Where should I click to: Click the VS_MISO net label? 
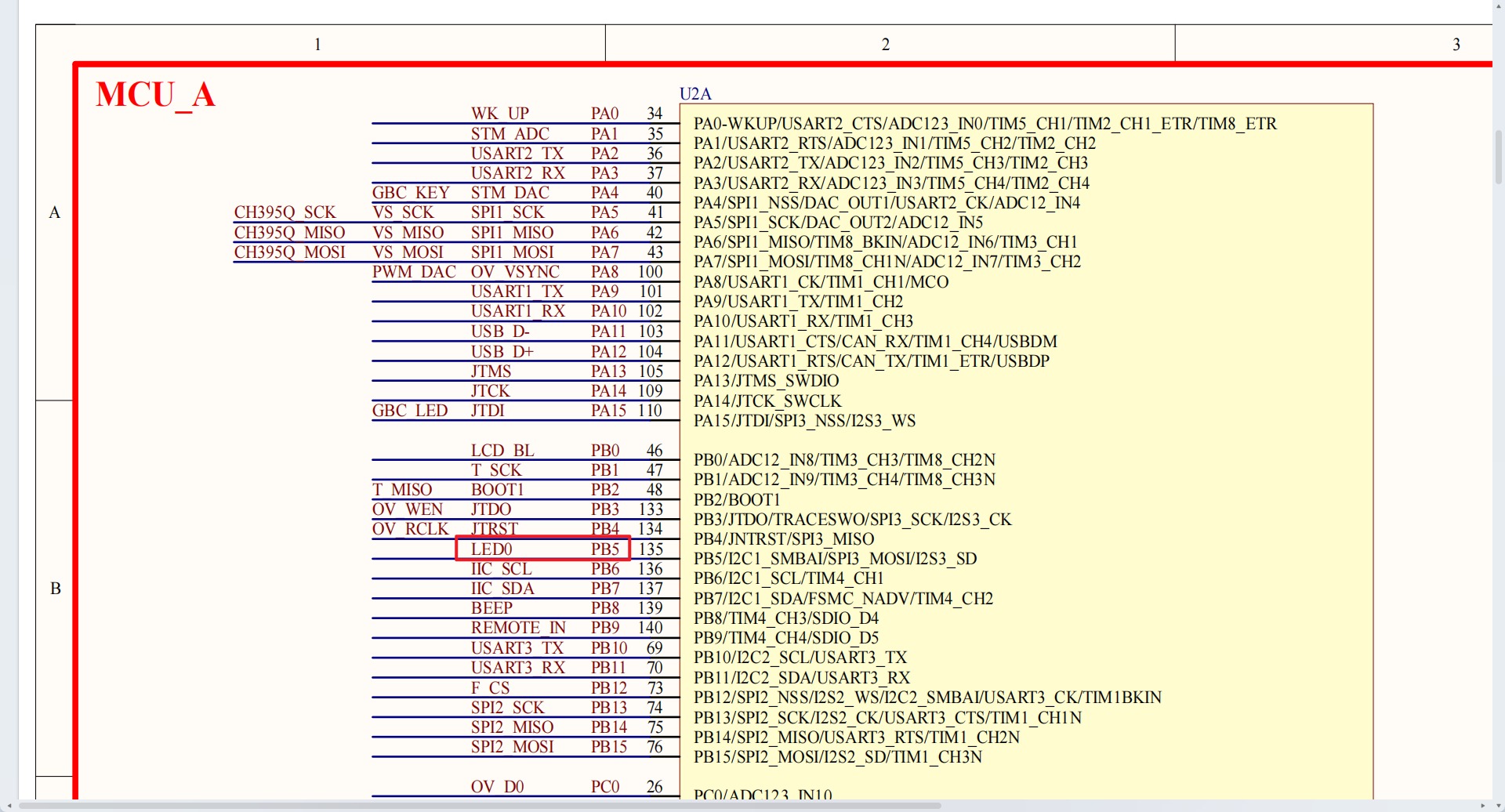pos(408,233)
